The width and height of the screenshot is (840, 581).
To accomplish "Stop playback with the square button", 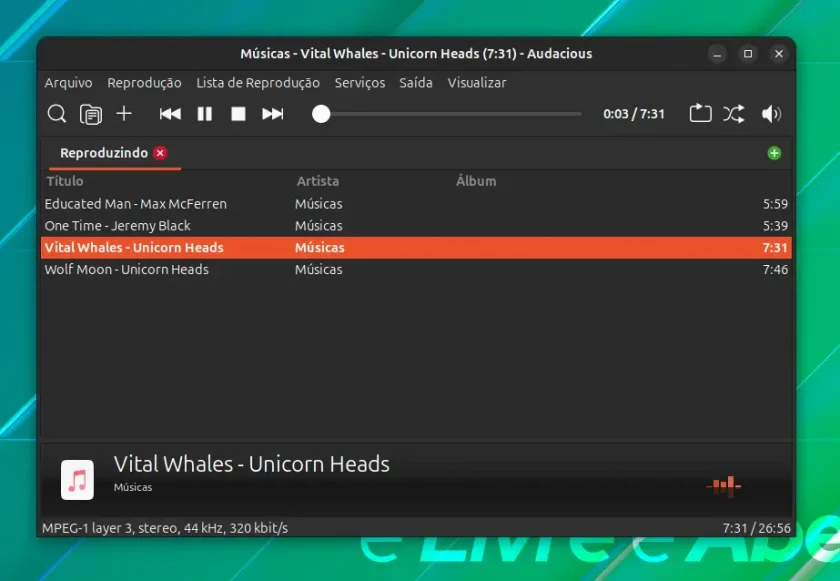I will tap(238, 114).
